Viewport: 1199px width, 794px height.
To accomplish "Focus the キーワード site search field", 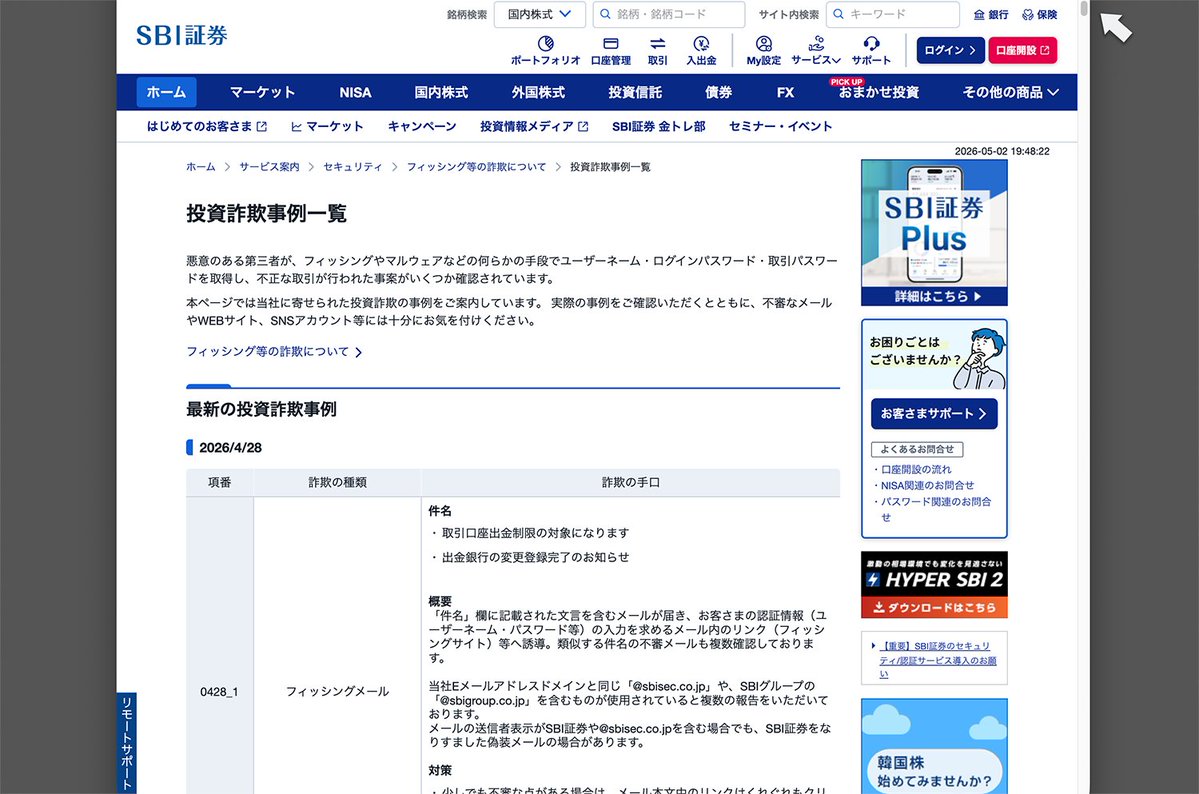I will (x=892, y=15).
